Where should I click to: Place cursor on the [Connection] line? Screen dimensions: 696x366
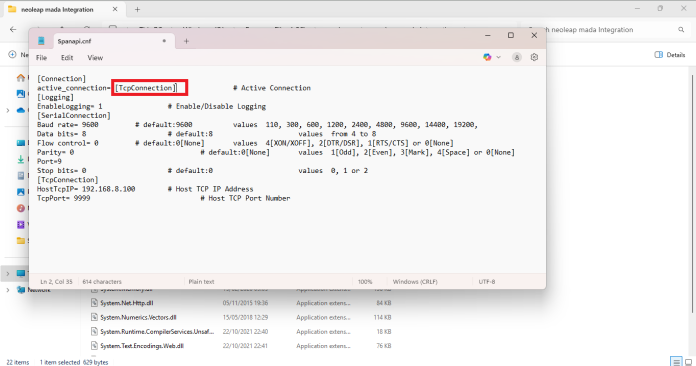[x=61, y=79]
